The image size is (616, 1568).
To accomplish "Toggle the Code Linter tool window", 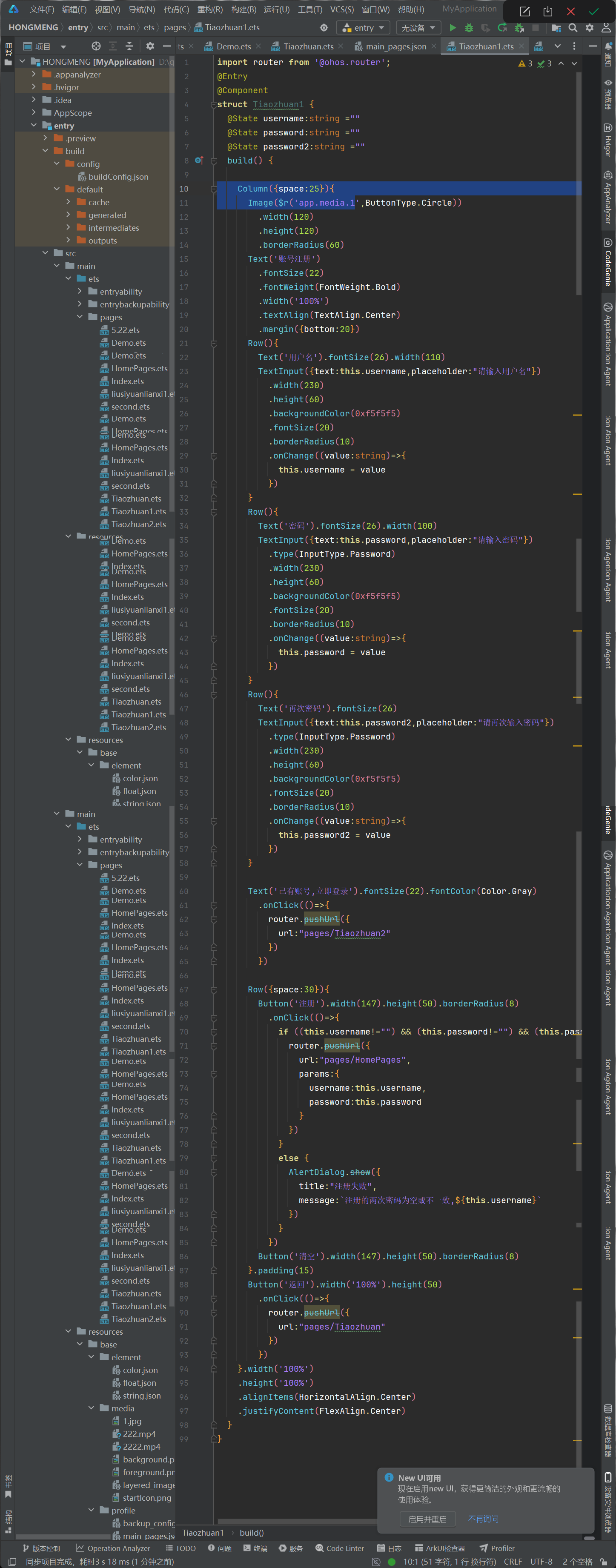I will [340, 1548].
